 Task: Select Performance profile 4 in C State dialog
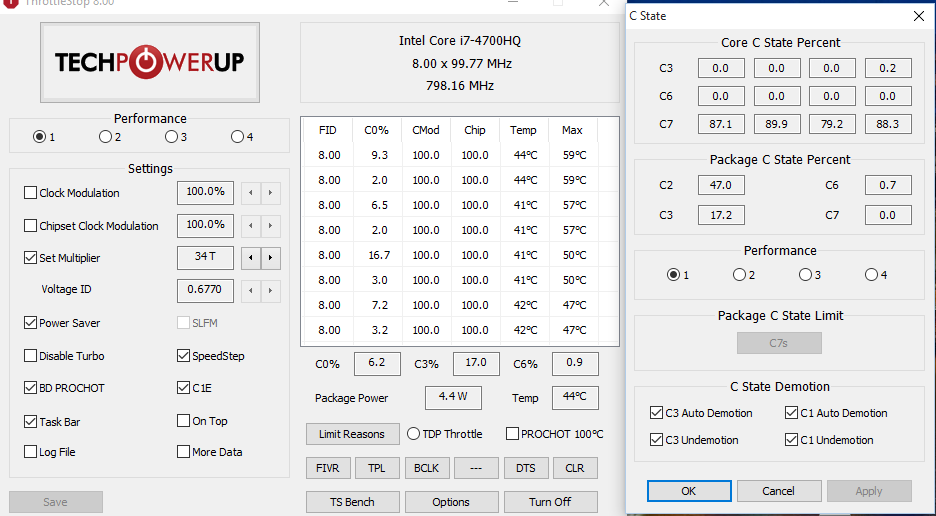coord(871,275)
